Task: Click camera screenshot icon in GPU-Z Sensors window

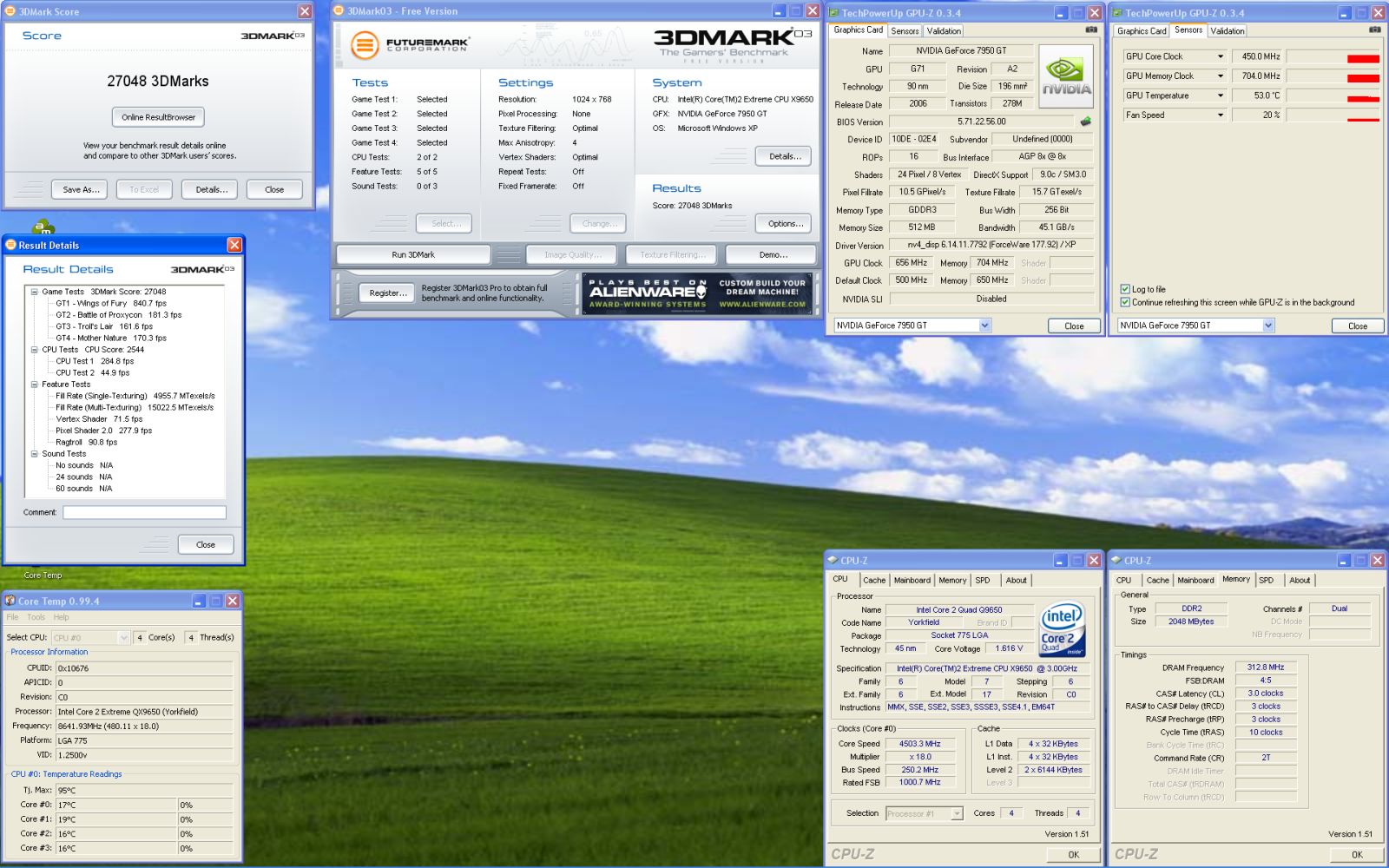Action: [1375, 30]
